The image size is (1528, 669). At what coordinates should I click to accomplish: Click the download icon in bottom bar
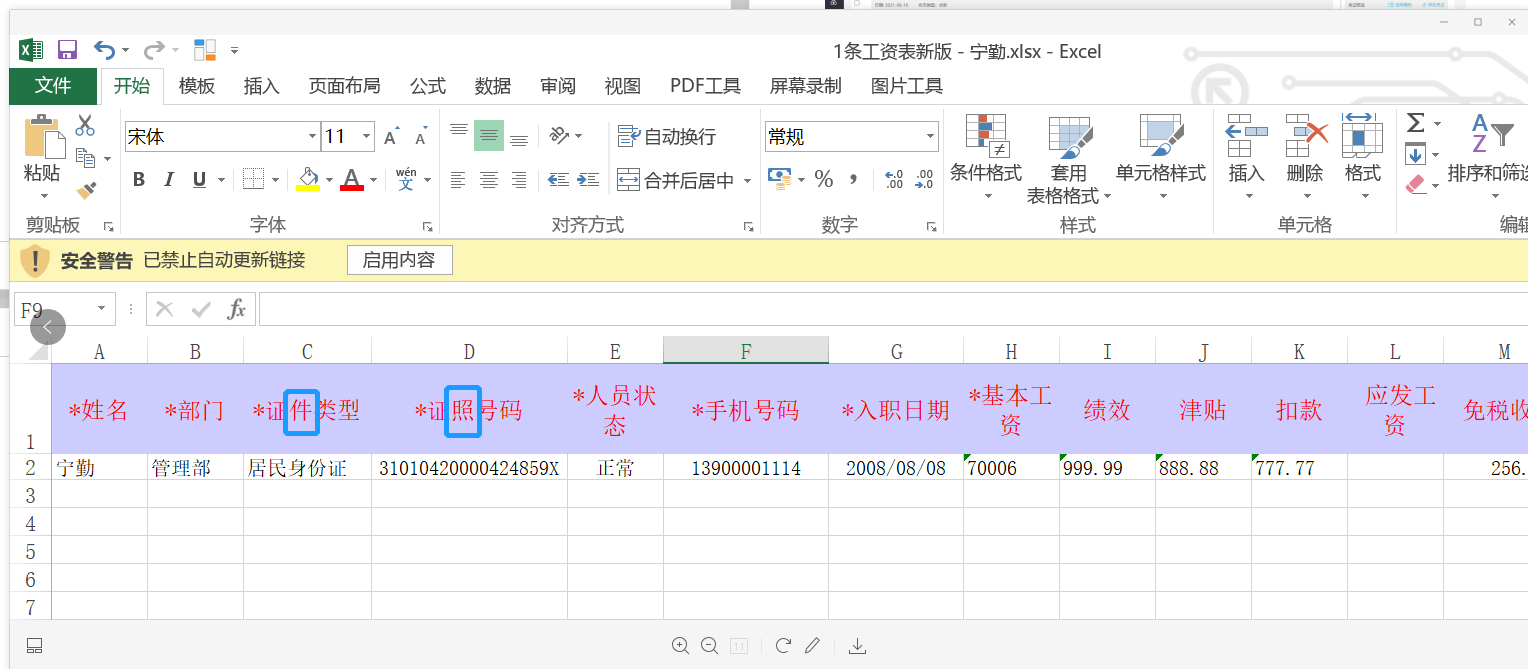click(857, 646)
